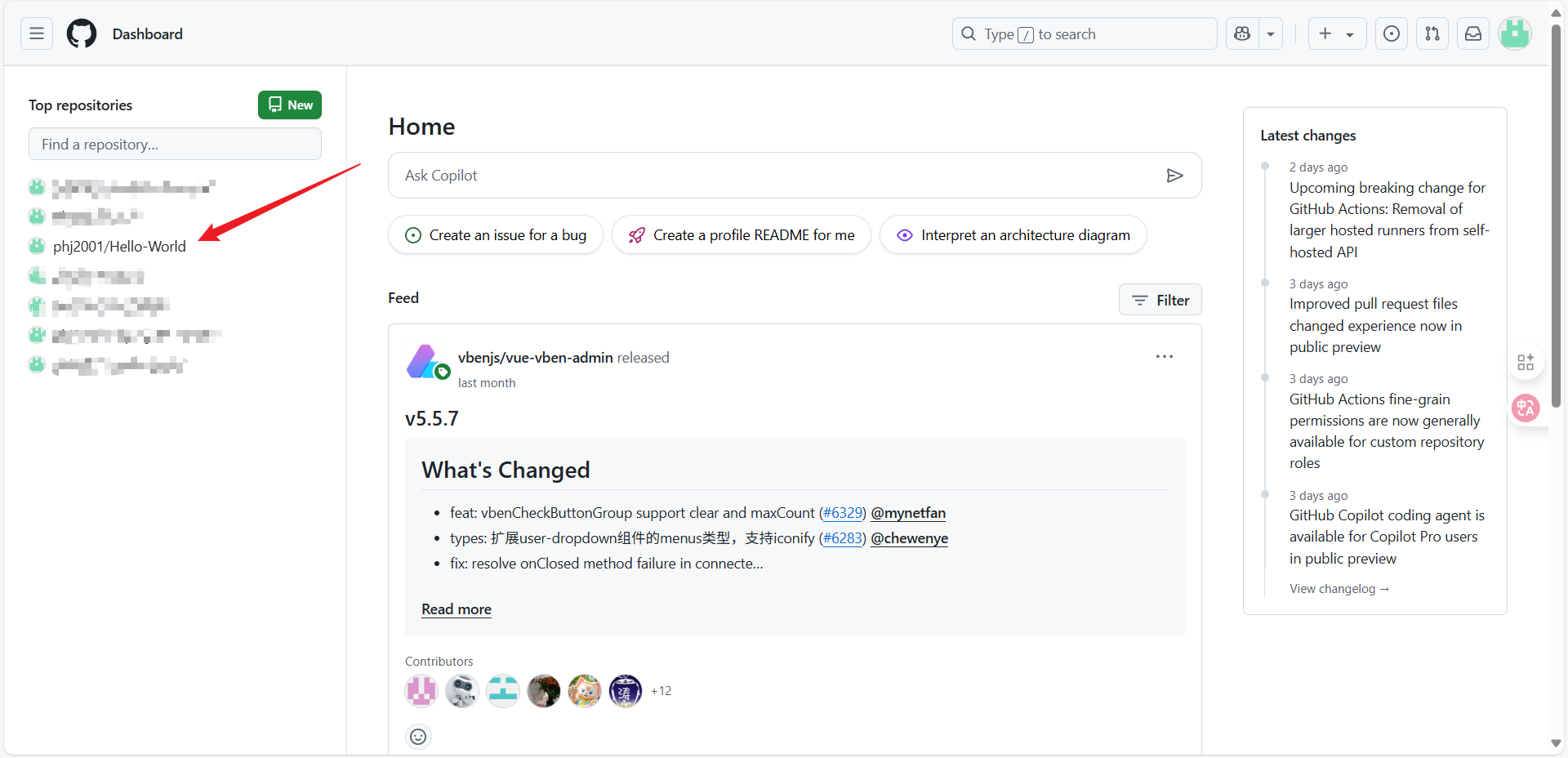Open the Read more link in the v5.5.7 release

pyautogui.click(x=456, y=609)
